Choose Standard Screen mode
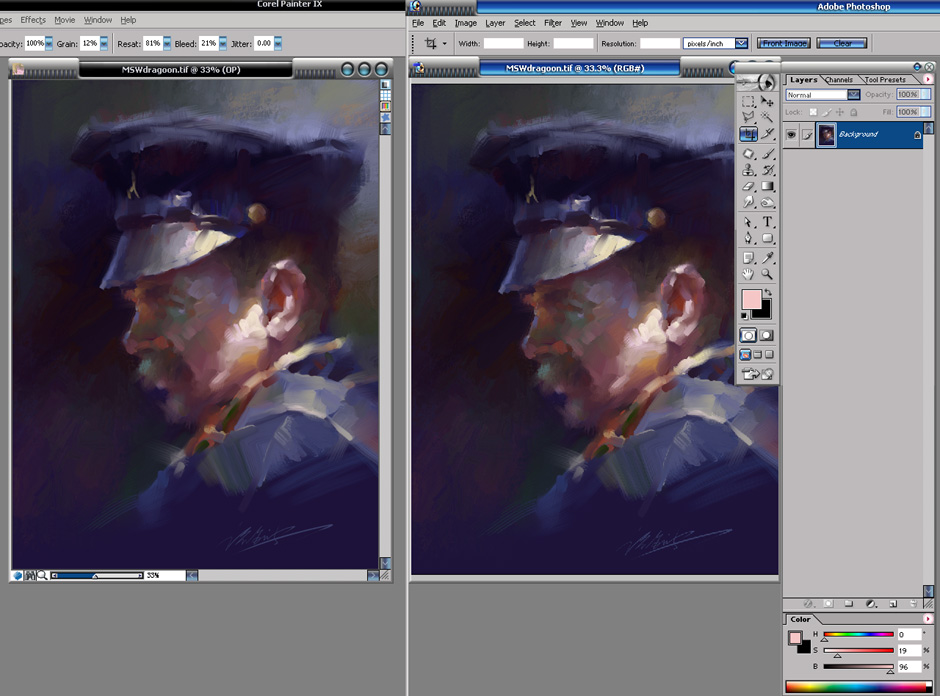Viewport: 940px width, 696px height. [x=745, y=355]
